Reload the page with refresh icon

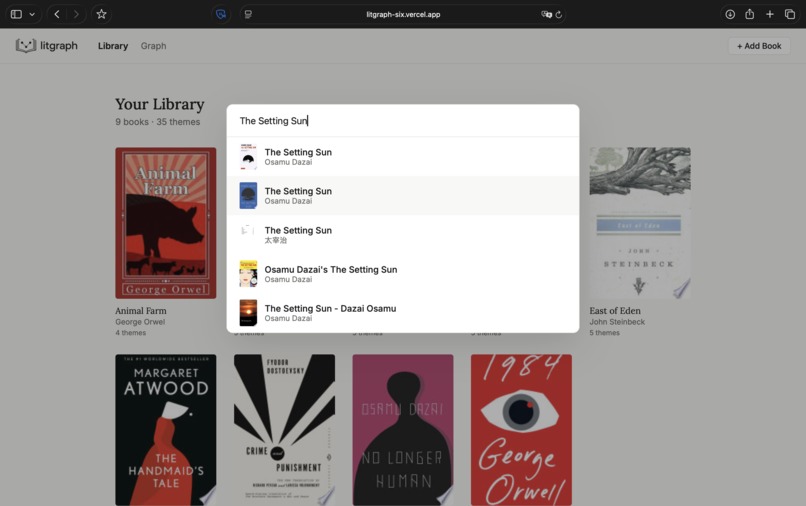pyautogui.click(x=559, y=14)
